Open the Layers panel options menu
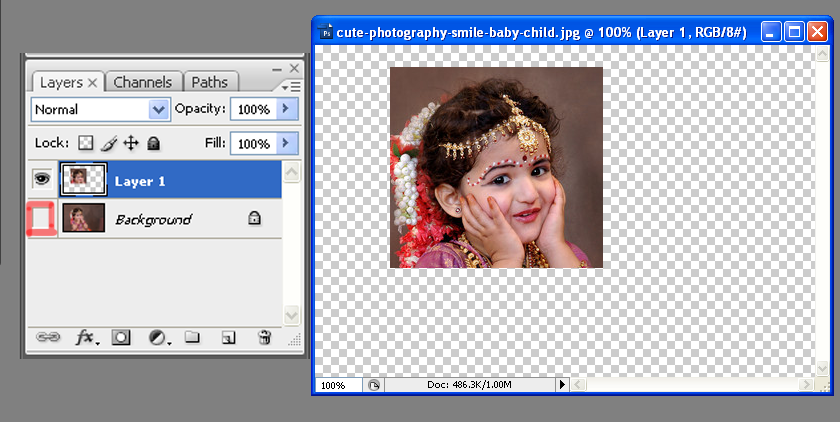The width and height of the screenshot is (840, 422). point(294,86)
